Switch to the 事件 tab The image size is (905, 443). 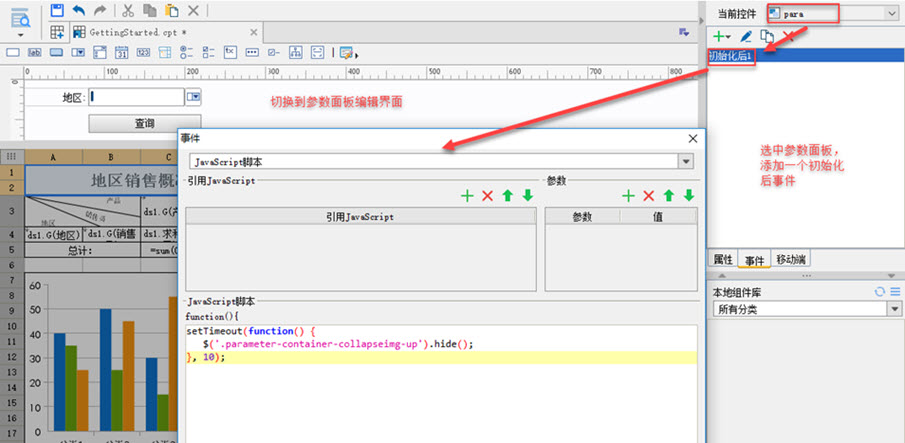point(754,260)
